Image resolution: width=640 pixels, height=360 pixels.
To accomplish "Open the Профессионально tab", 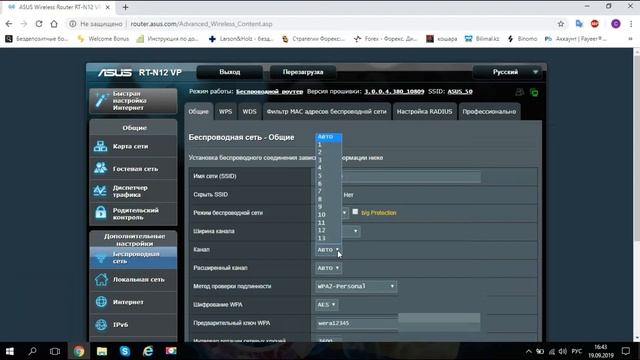I will click(x=489, y=111).
